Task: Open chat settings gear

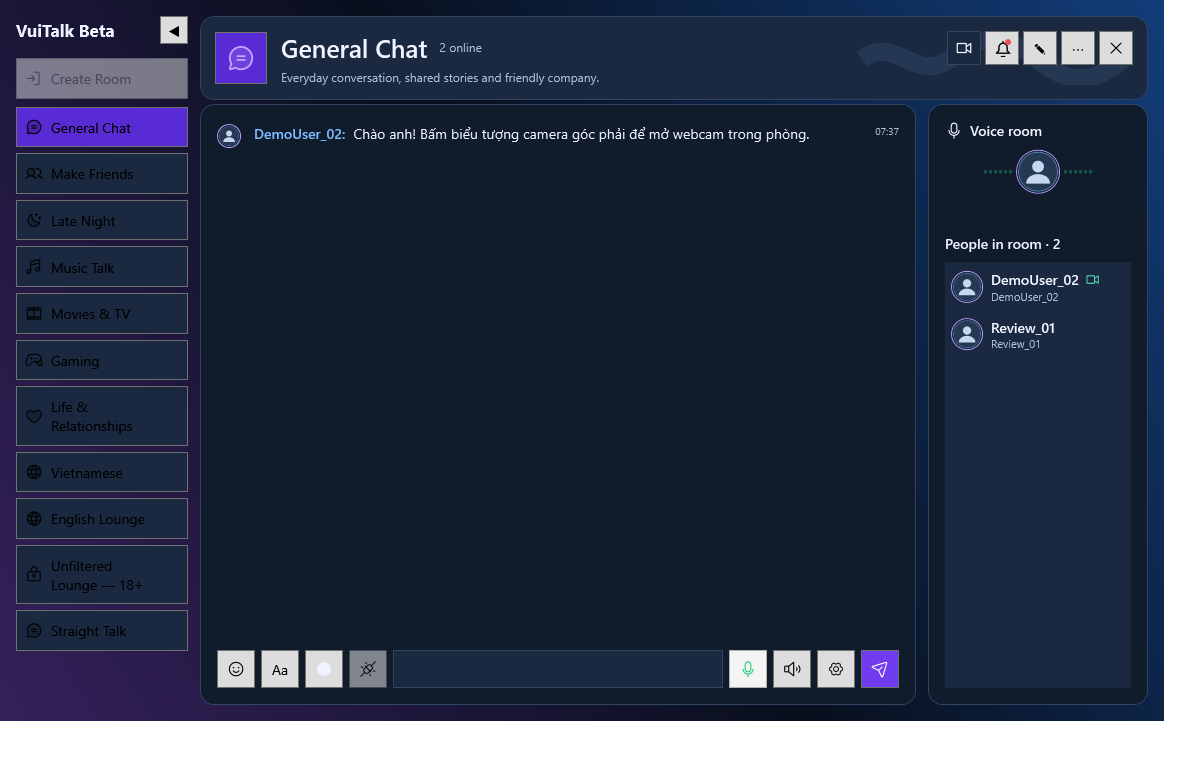Action: [836, 669]
